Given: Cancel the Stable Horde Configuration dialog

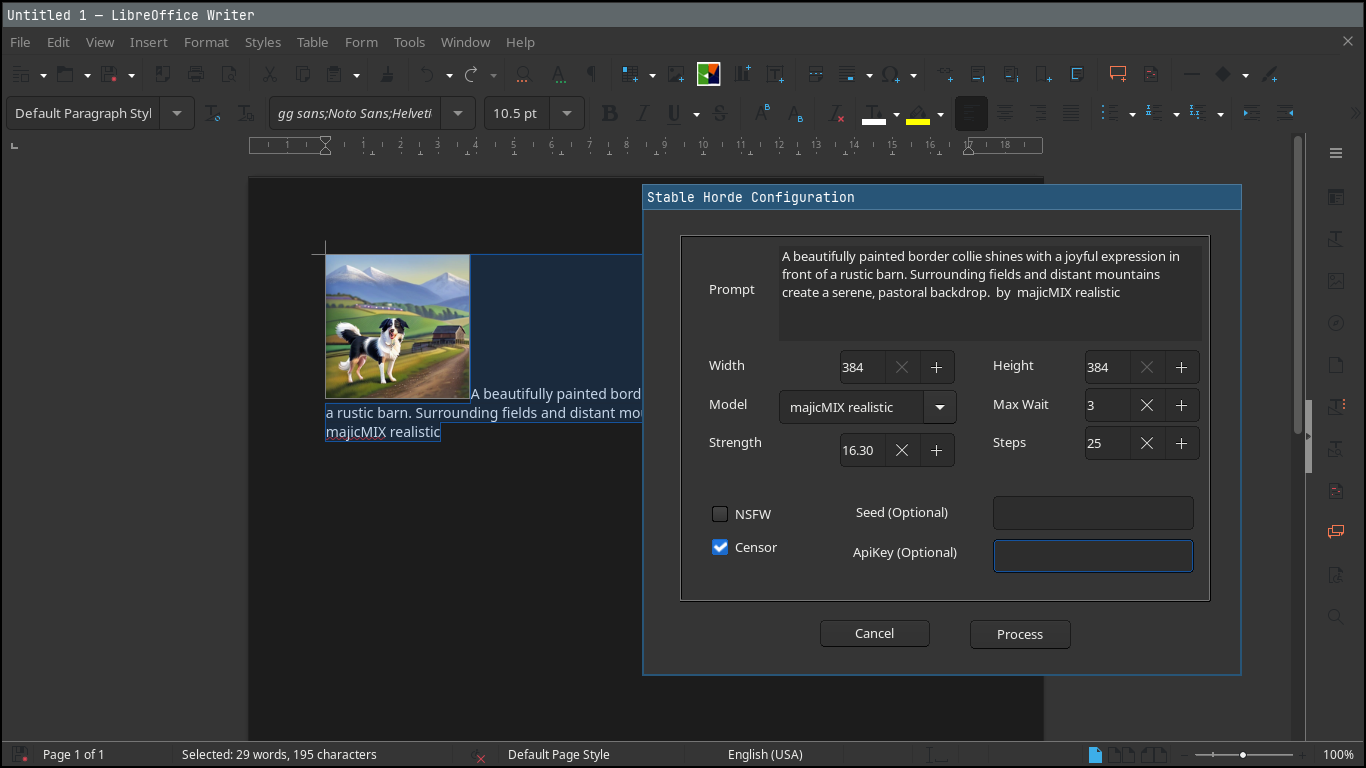Looking at the screenshot, I should click(874, 633).
